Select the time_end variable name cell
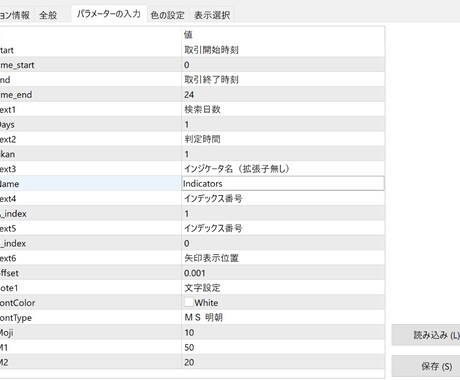This screenshot has height=380, width=460. 90,94
